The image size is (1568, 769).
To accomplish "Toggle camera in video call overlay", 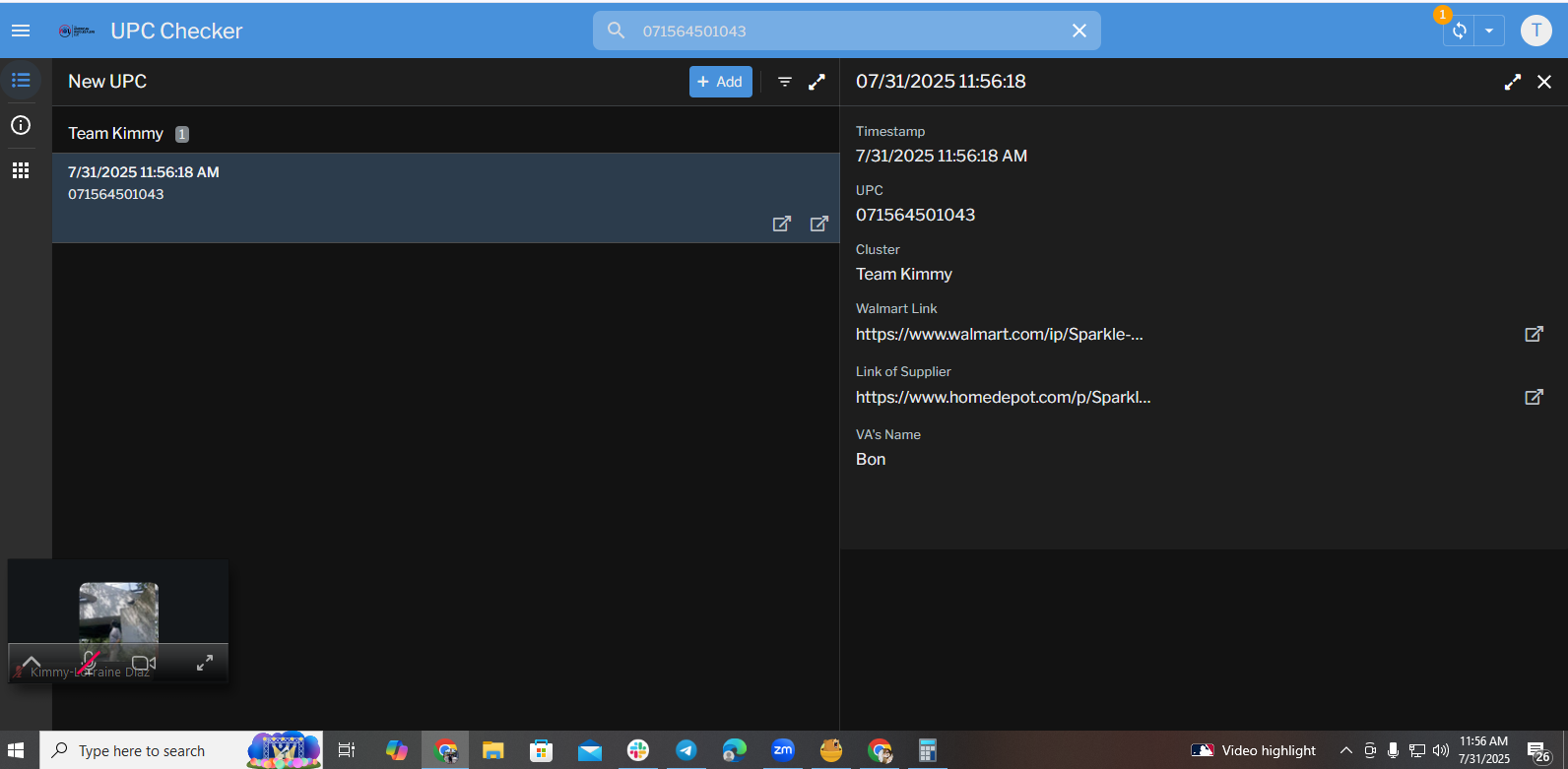I will (x=144, y=663).
